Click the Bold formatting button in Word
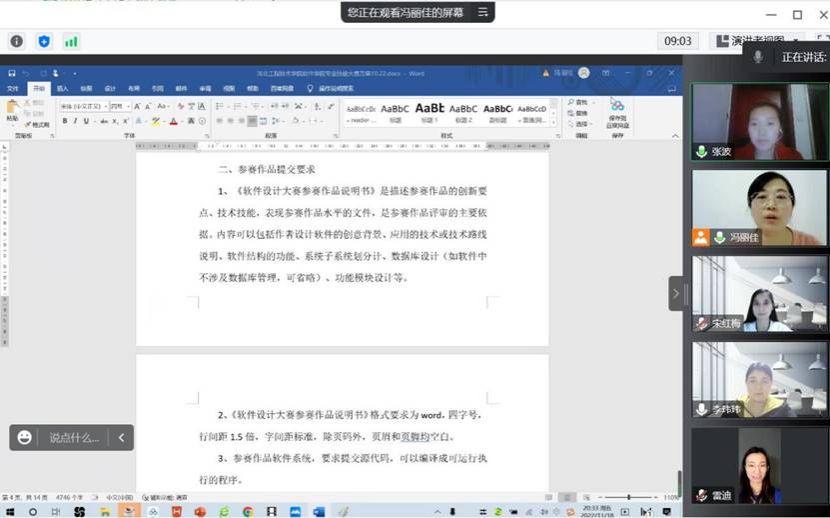 [x=64, y=121]
